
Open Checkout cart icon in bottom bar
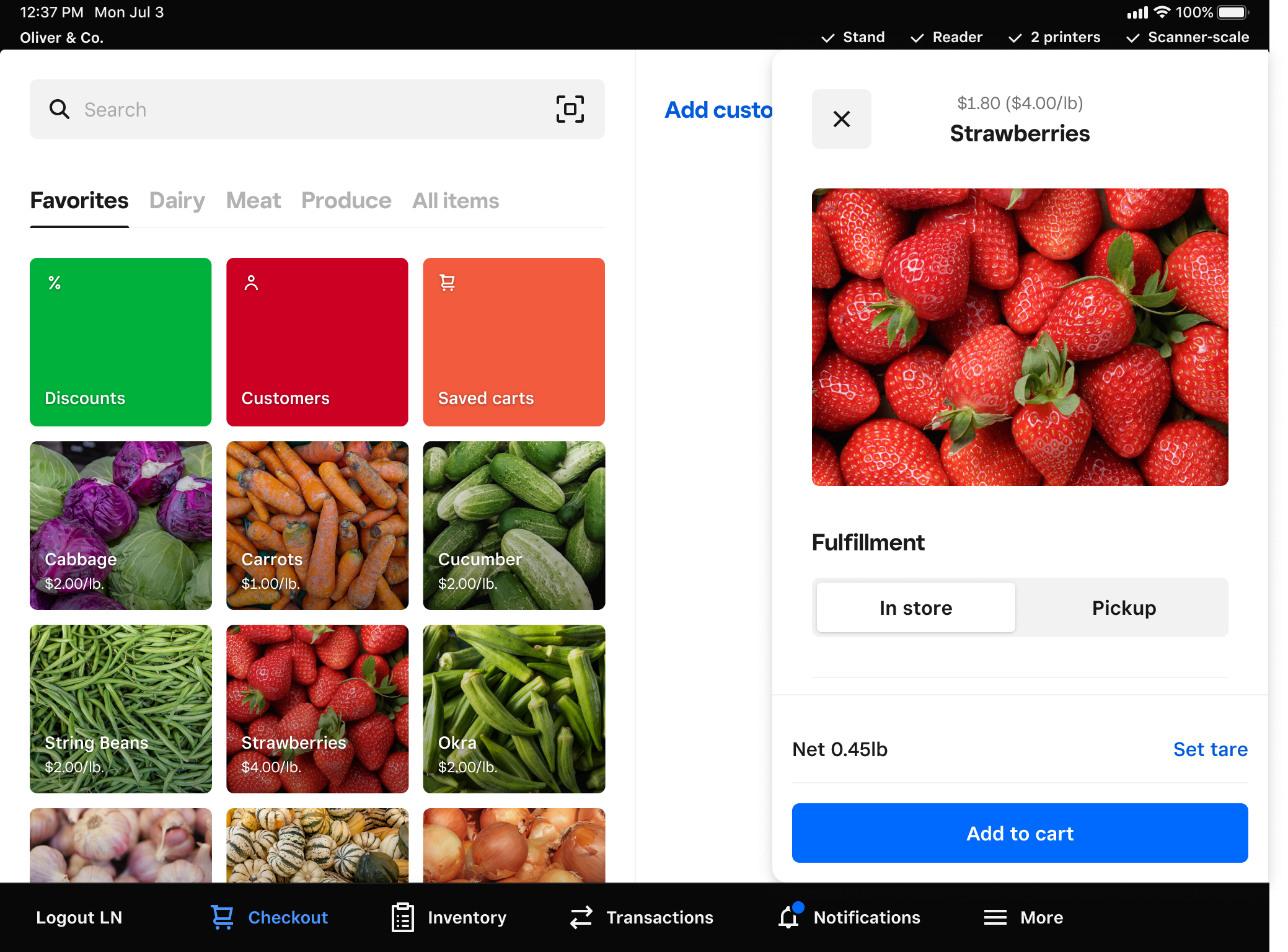[222, 917]
